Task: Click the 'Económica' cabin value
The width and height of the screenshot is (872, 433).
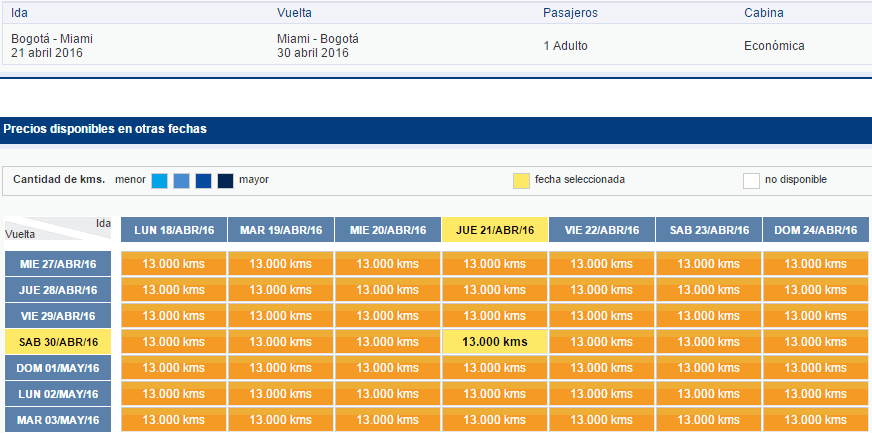Action: (774, 46)
